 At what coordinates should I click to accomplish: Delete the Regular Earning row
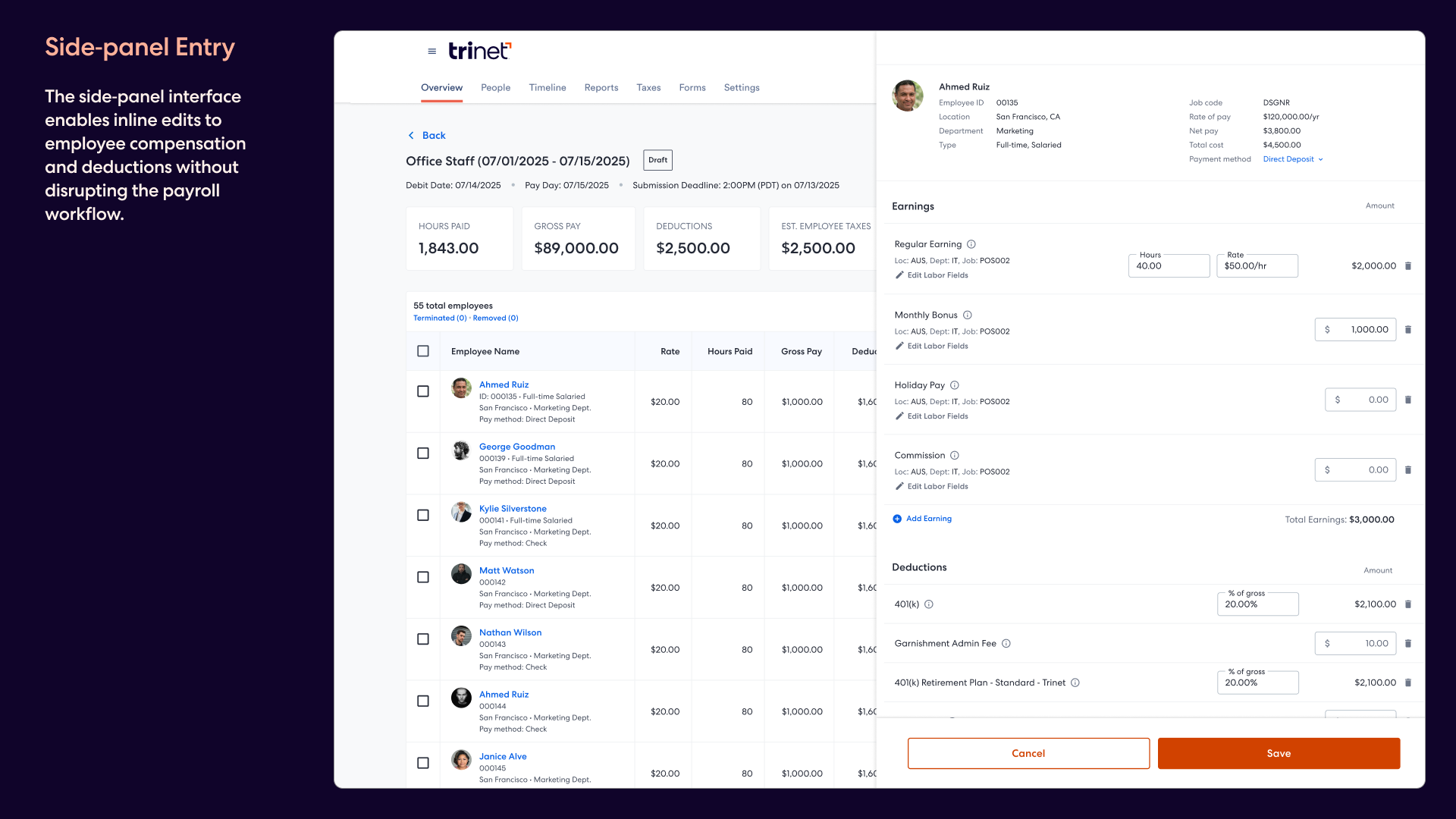[x=1408, y=266]
